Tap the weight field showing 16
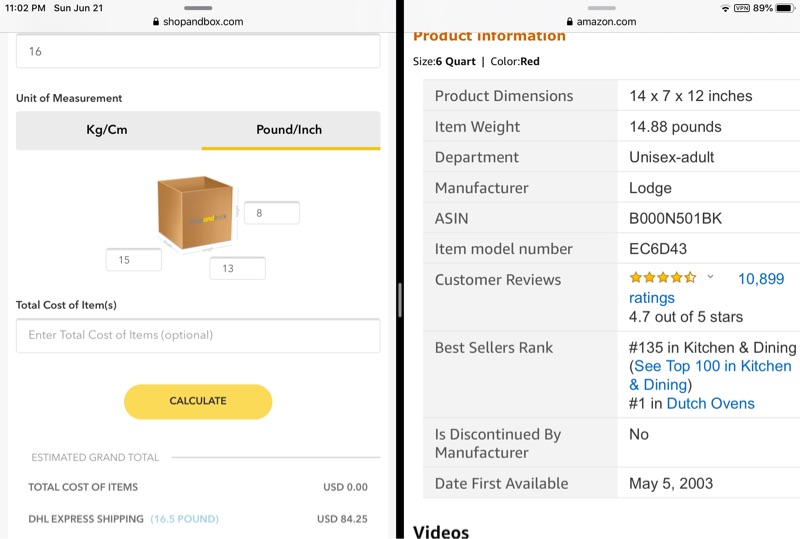 (198, 51)
